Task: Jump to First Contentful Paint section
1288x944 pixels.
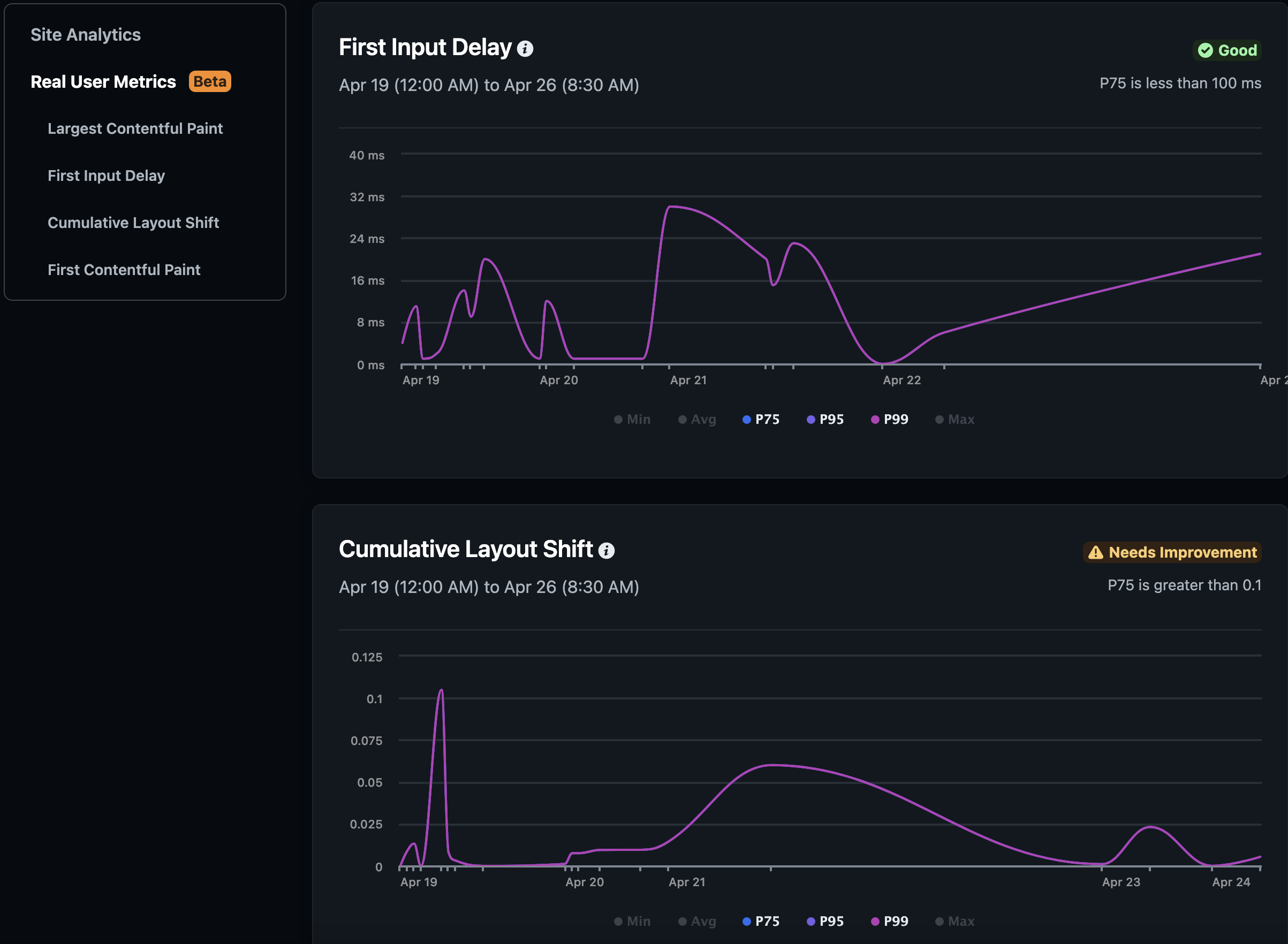Action: coord(124,270)
